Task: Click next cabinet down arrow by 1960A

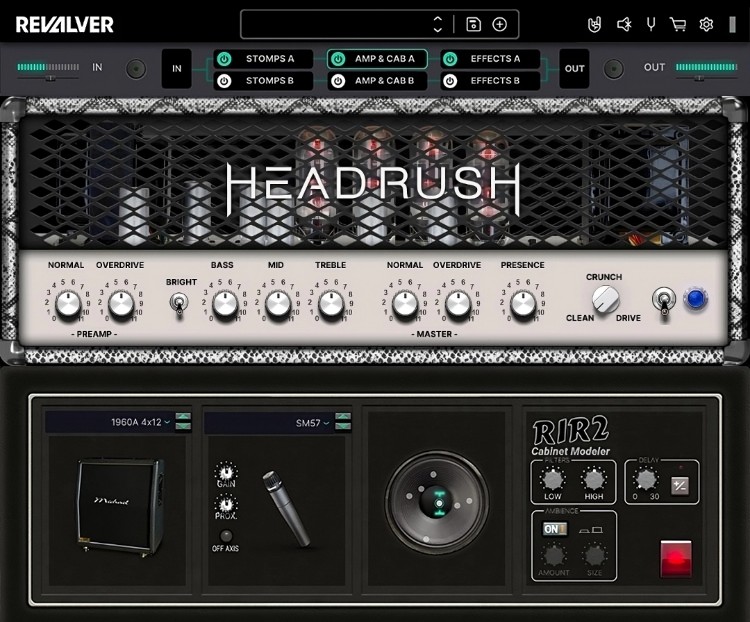Action: (183, 426)
